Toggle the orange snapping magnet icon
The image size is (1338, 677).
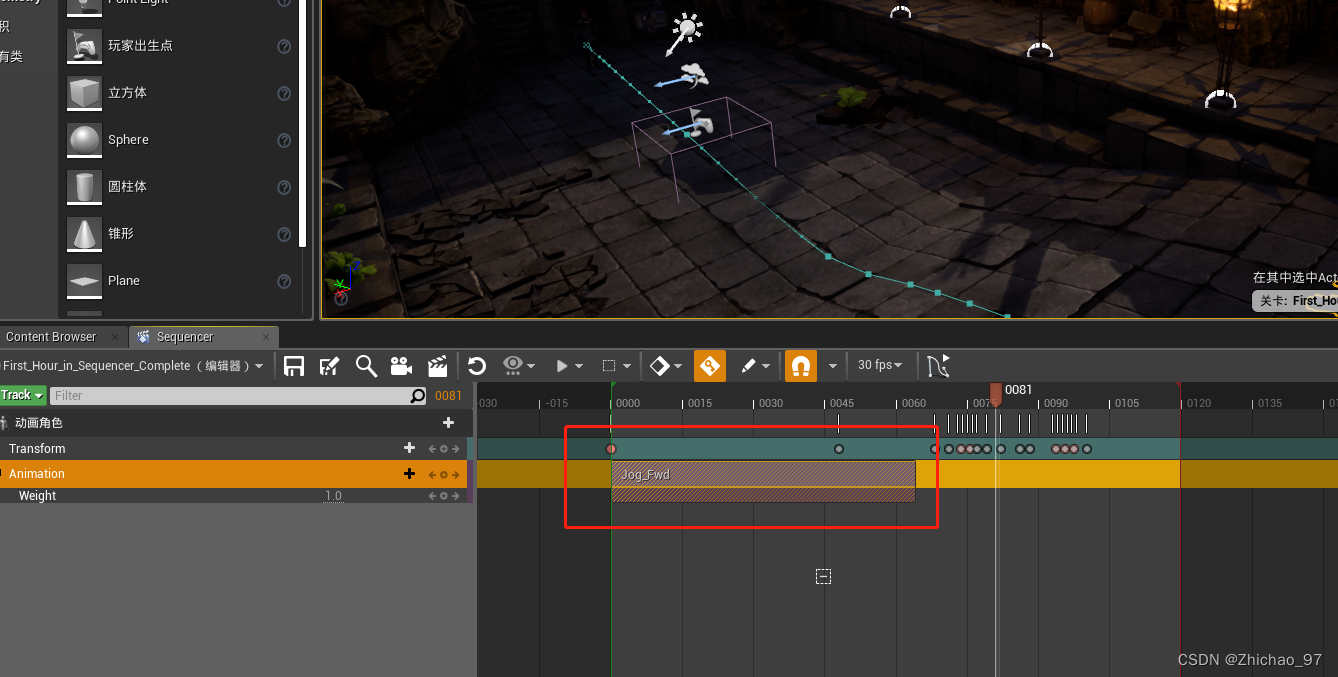coord(800,365)
